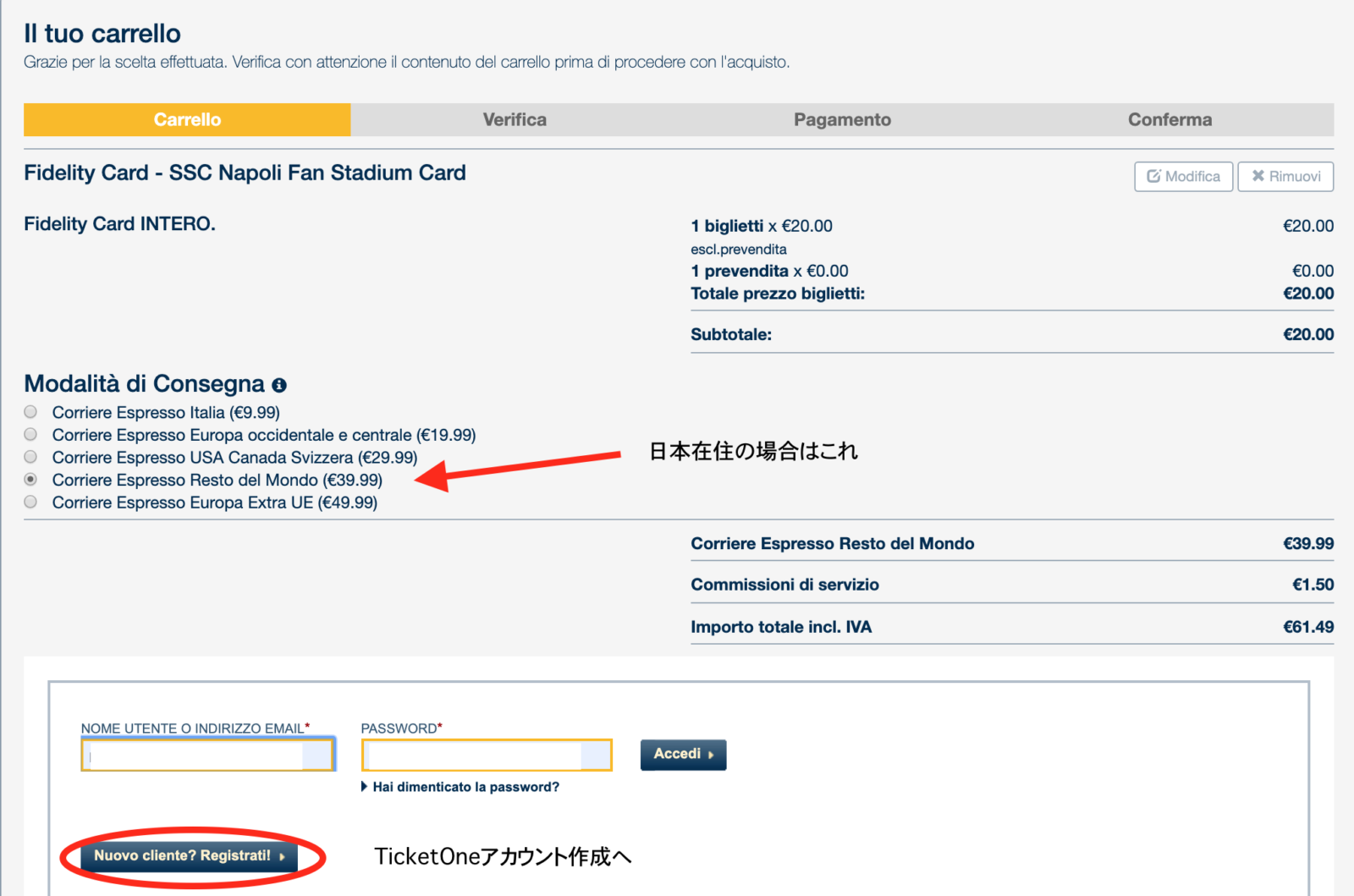
Task: Click Nuovo cliente? Registrati! button
Action: (x=190, y=856)
